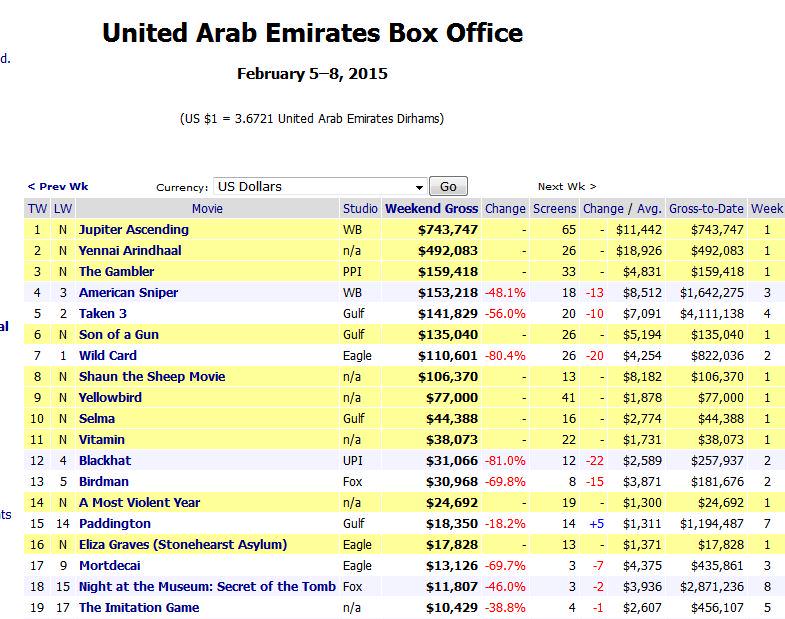Screen dimensions: 785x619
Task: Open The Gambler movie link
Action: [x=117, y=271]
